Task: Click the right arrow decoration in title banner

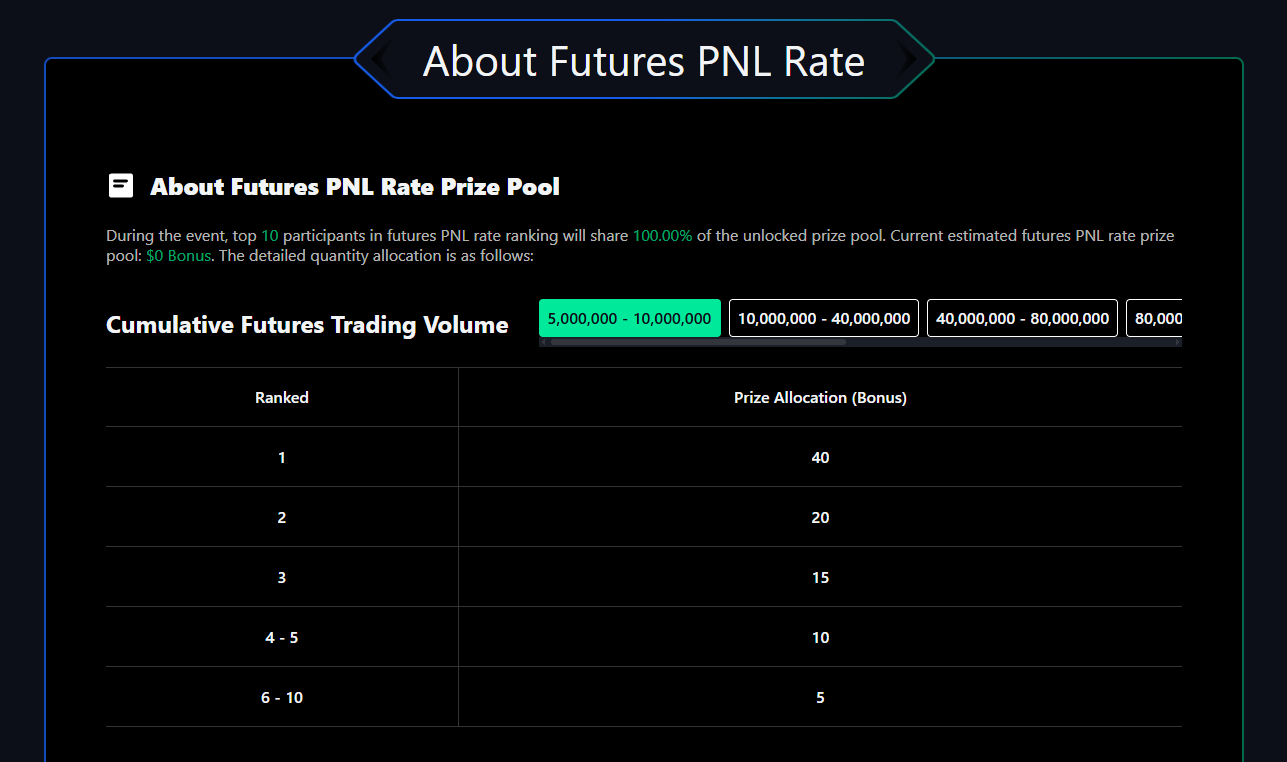Action: 908,60
